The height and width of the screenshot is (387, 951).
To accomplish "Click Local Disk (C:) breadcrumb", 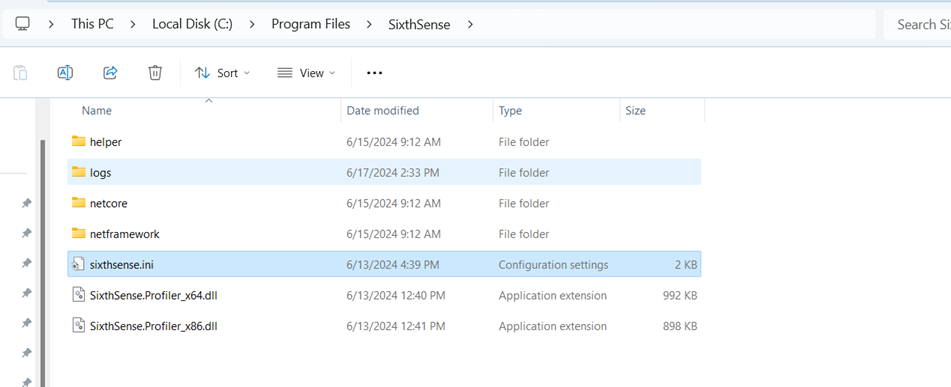I will click(x=192, y=24).
